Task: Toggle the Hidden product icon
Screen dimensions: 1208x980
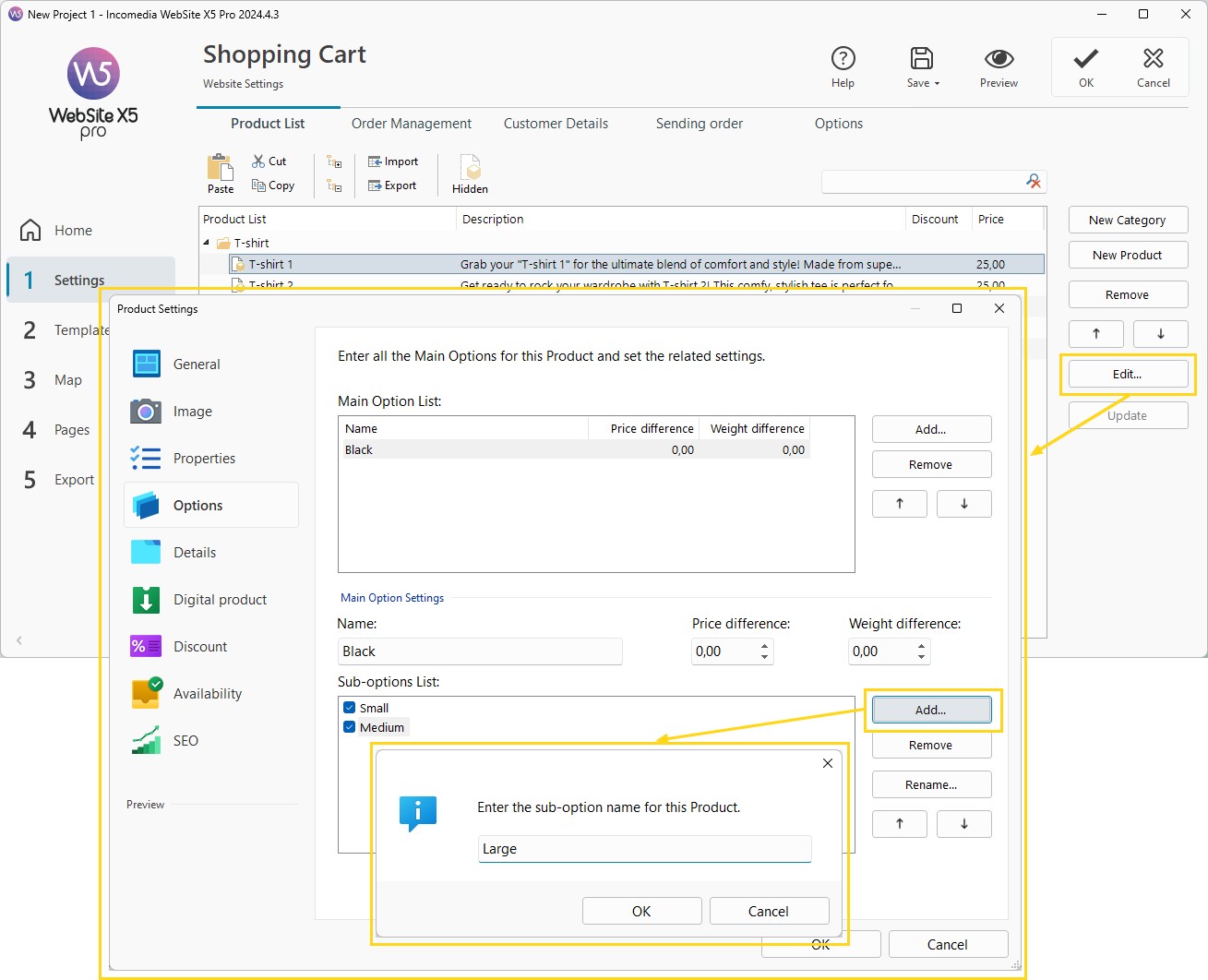Action: click(x=470, y=173)
